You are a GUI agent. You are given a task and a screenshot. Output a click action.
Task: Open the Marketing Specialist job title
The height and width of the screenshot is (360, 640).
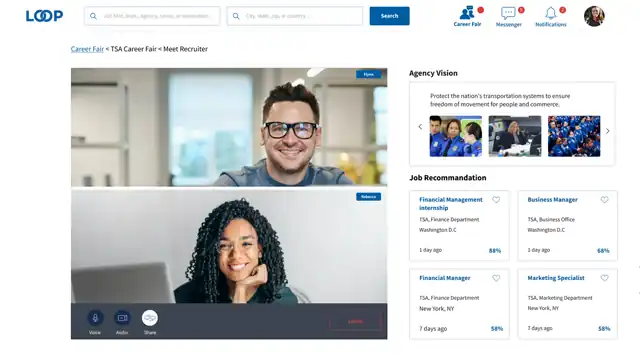coord(556,278)
